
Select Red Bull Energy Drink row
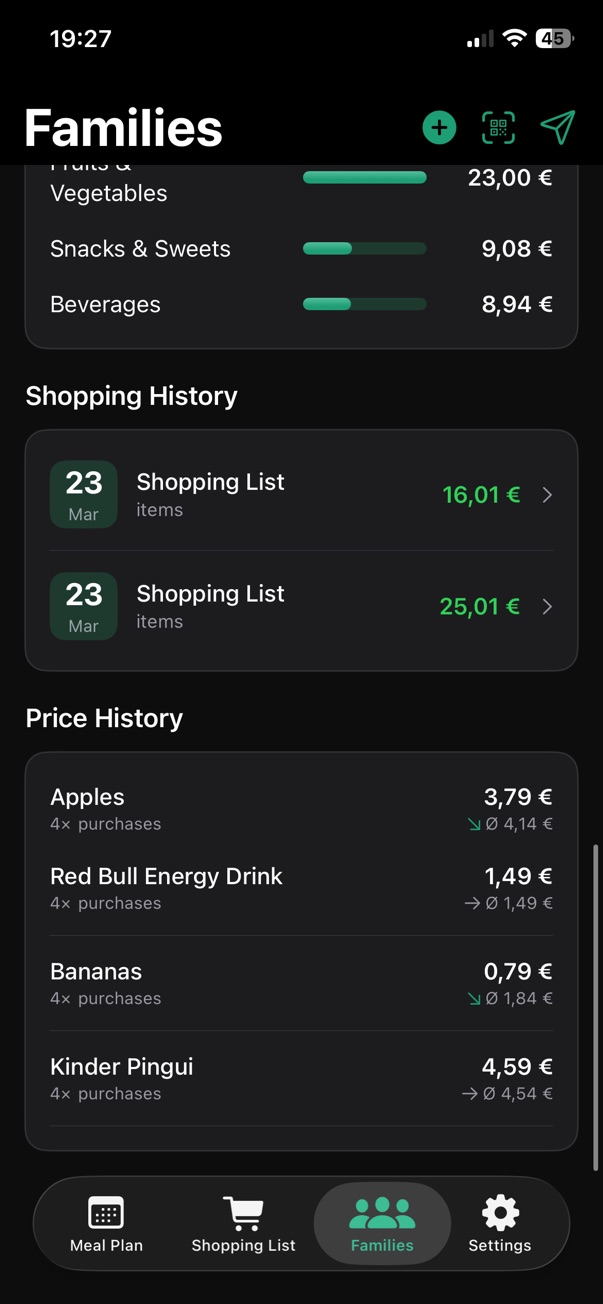click(301, 888)
